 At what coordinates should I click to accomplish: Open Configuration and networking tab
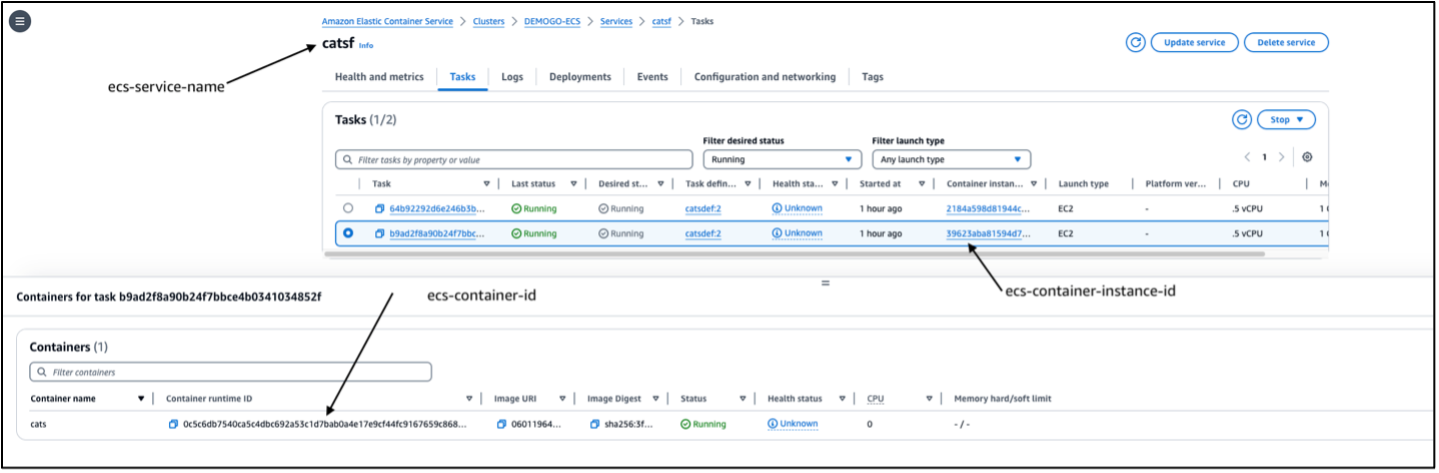(x=765, y=77)
